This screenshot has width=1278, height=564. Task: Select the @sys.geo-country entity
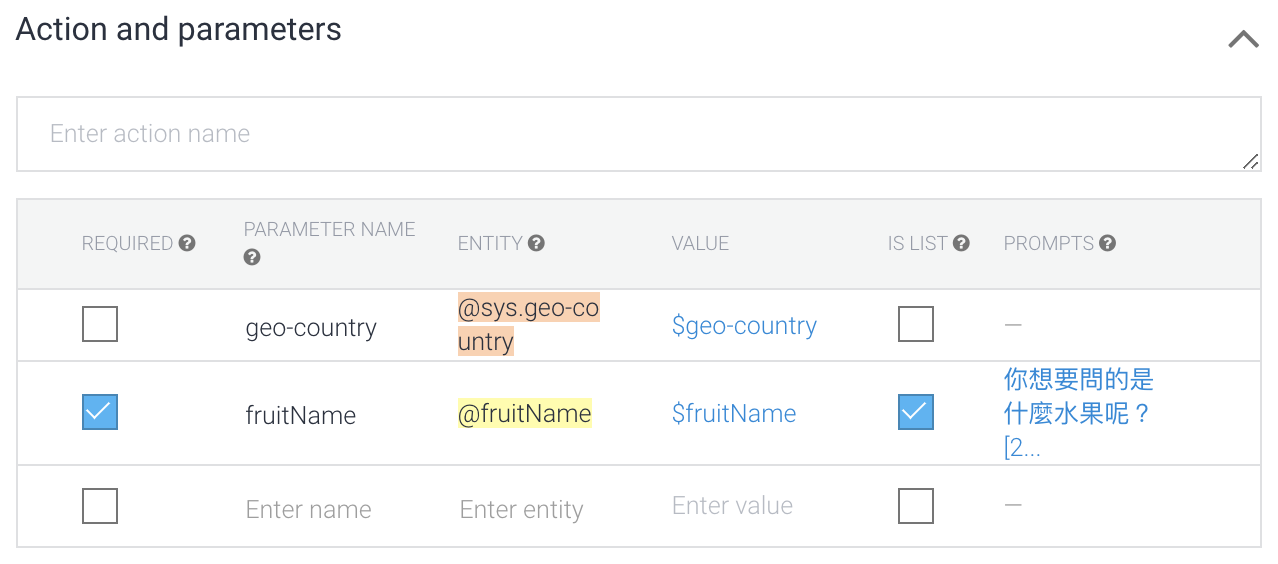coord(528,325)
